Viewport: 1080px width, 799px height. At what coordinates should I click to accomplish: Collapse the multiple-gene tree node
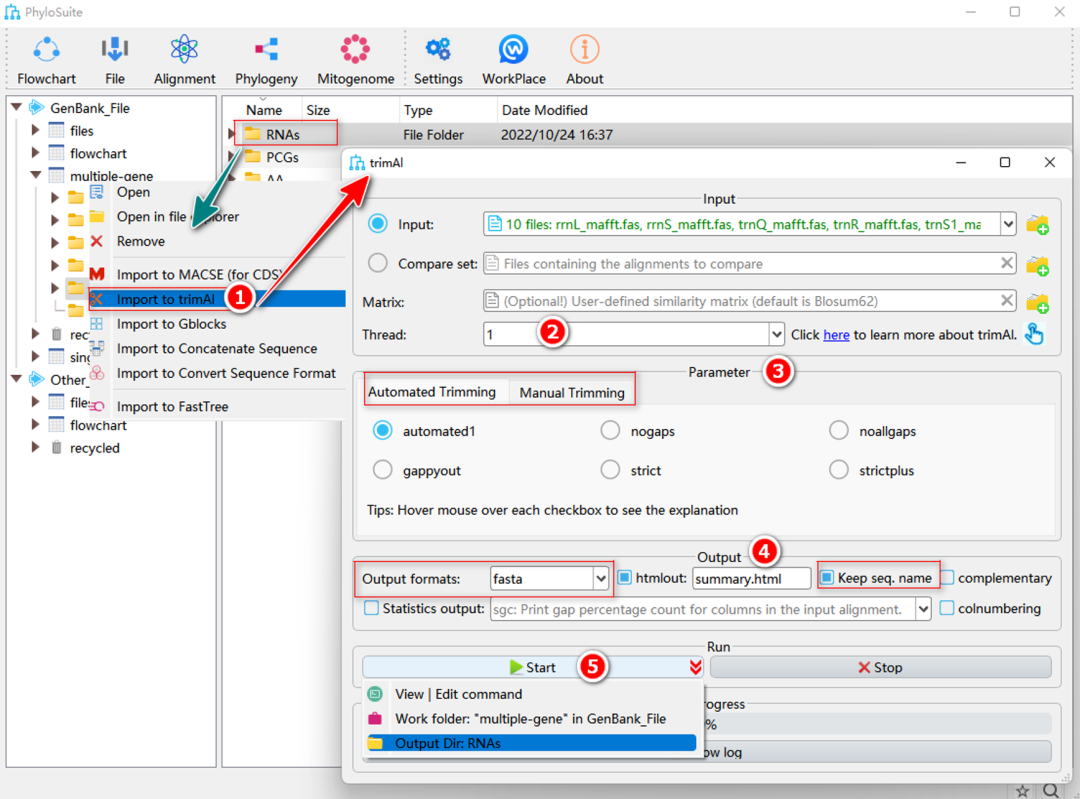click(x=36, y=175)
